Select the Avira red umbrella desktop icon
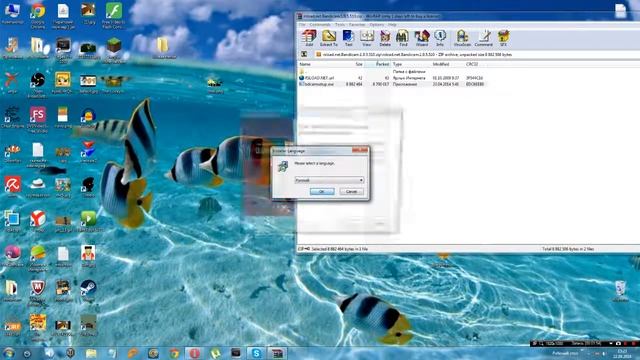The height and width of the screenshot is (360, 640). coord(12,187)
